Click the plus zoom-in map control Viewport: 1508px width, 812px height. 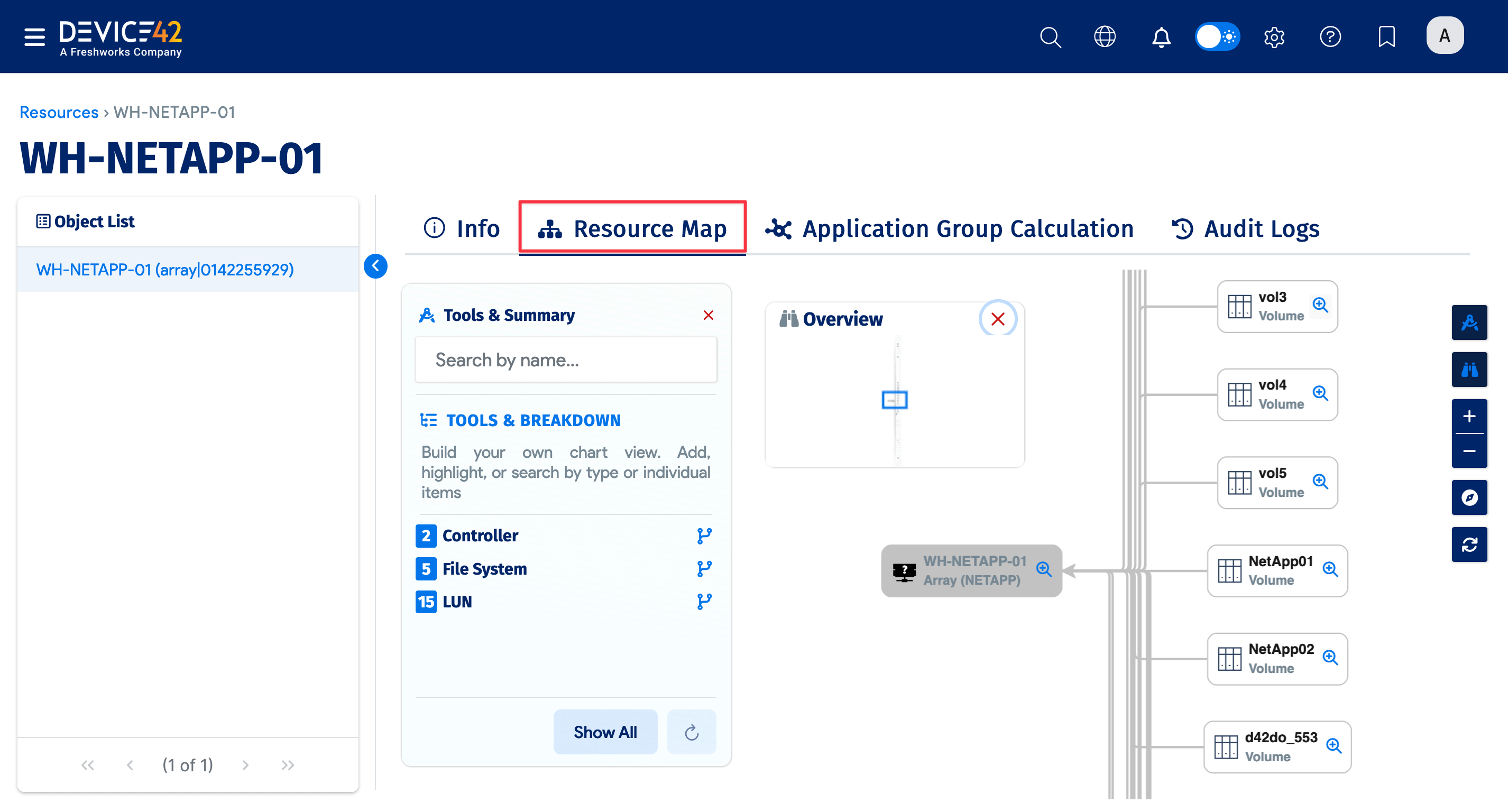pyautogui.click(x=1469, y=416)
